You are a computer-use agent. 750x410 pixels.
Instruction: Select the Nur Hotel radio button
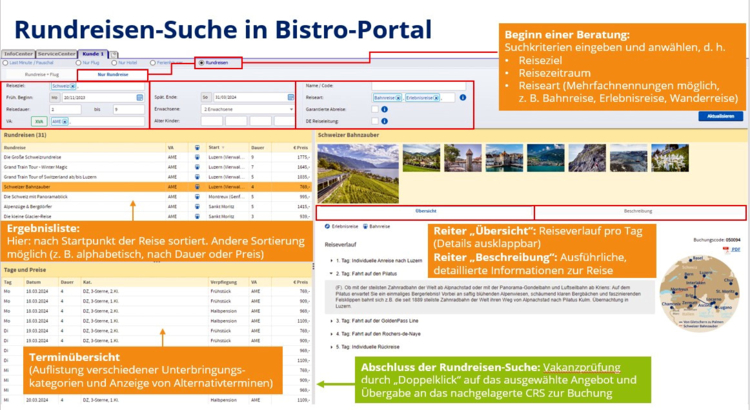(114, 63)
